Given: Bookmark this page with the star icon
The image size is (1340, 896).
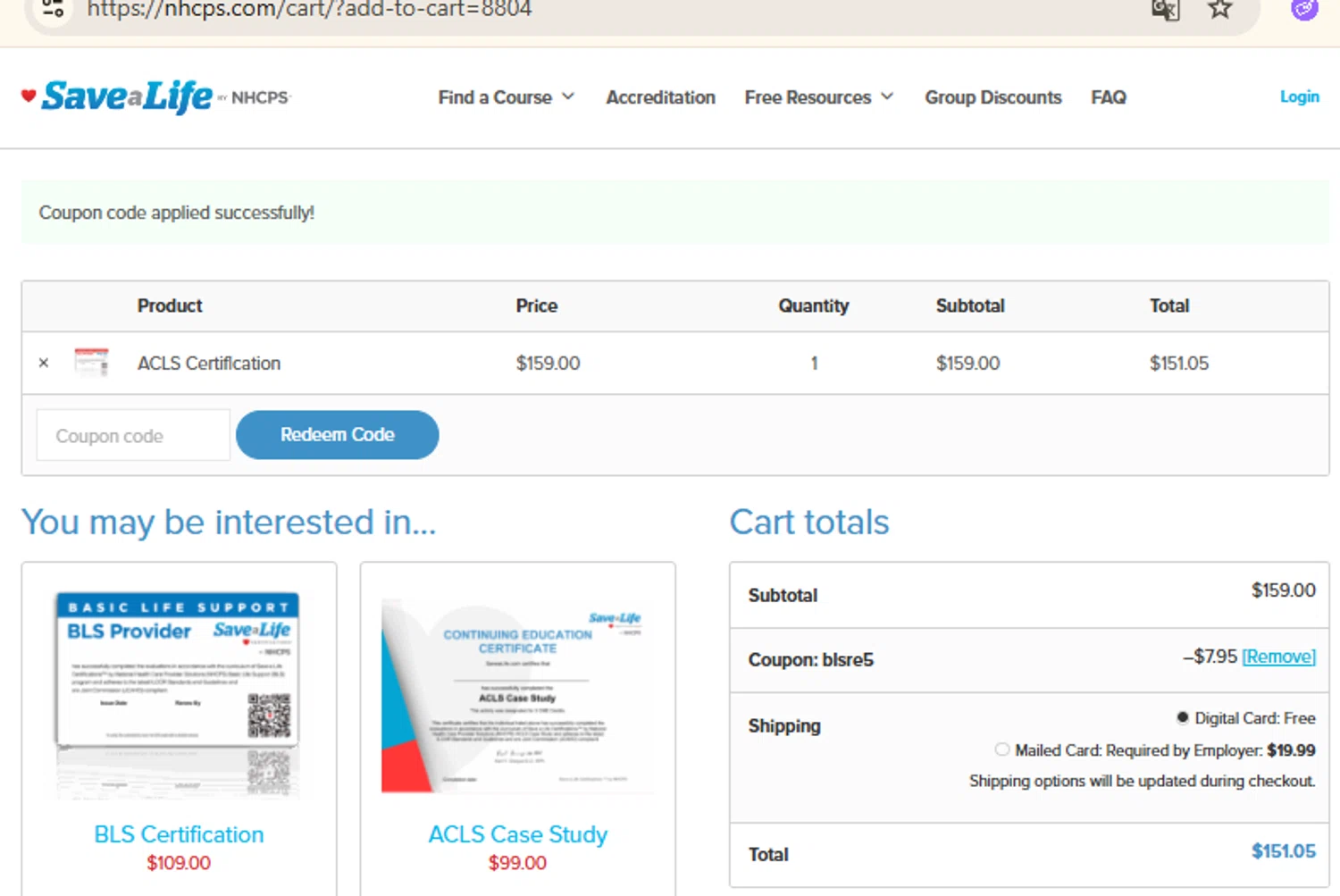Looking at the screenshot, I should (x=1219, y=9).
